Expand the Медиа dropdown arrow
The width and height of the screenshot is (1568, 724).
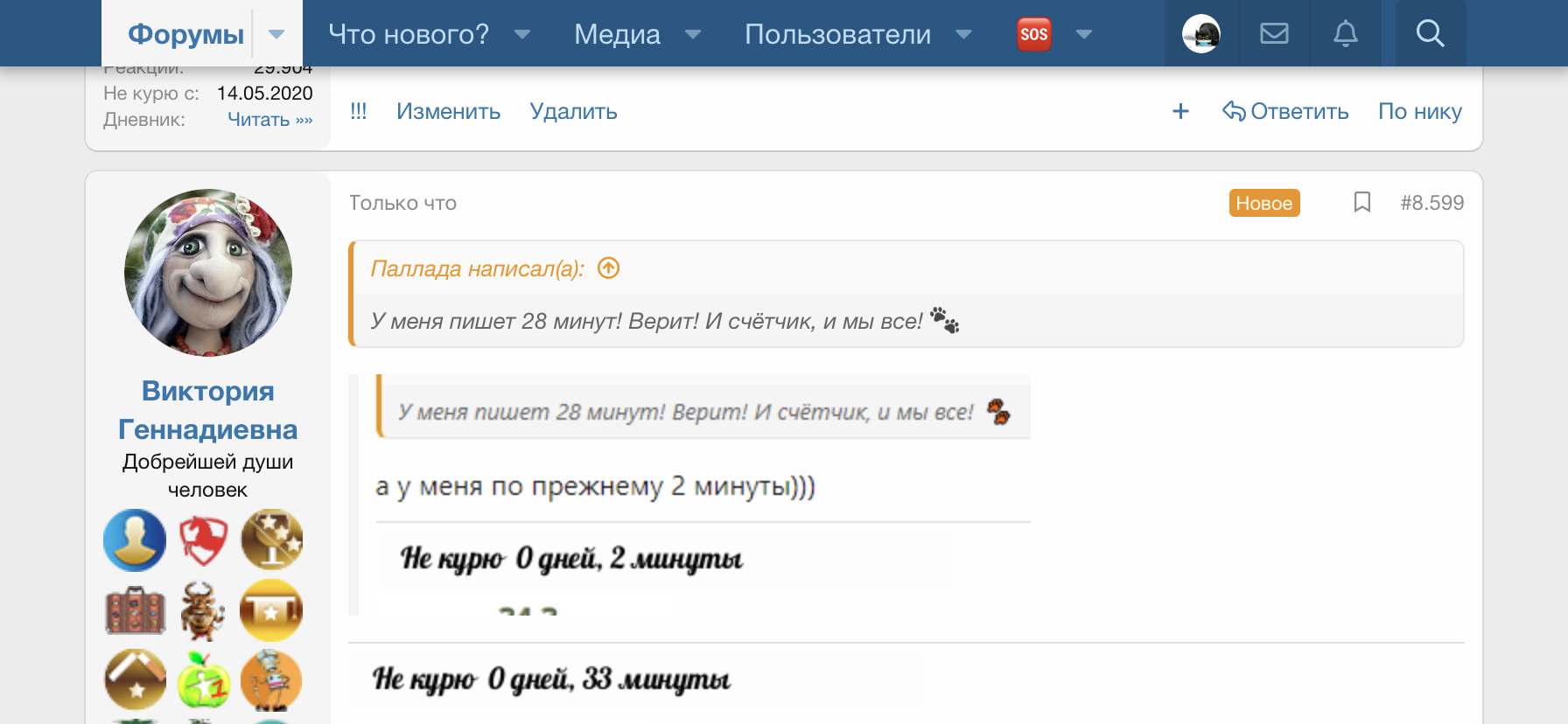tap(693, 34)
